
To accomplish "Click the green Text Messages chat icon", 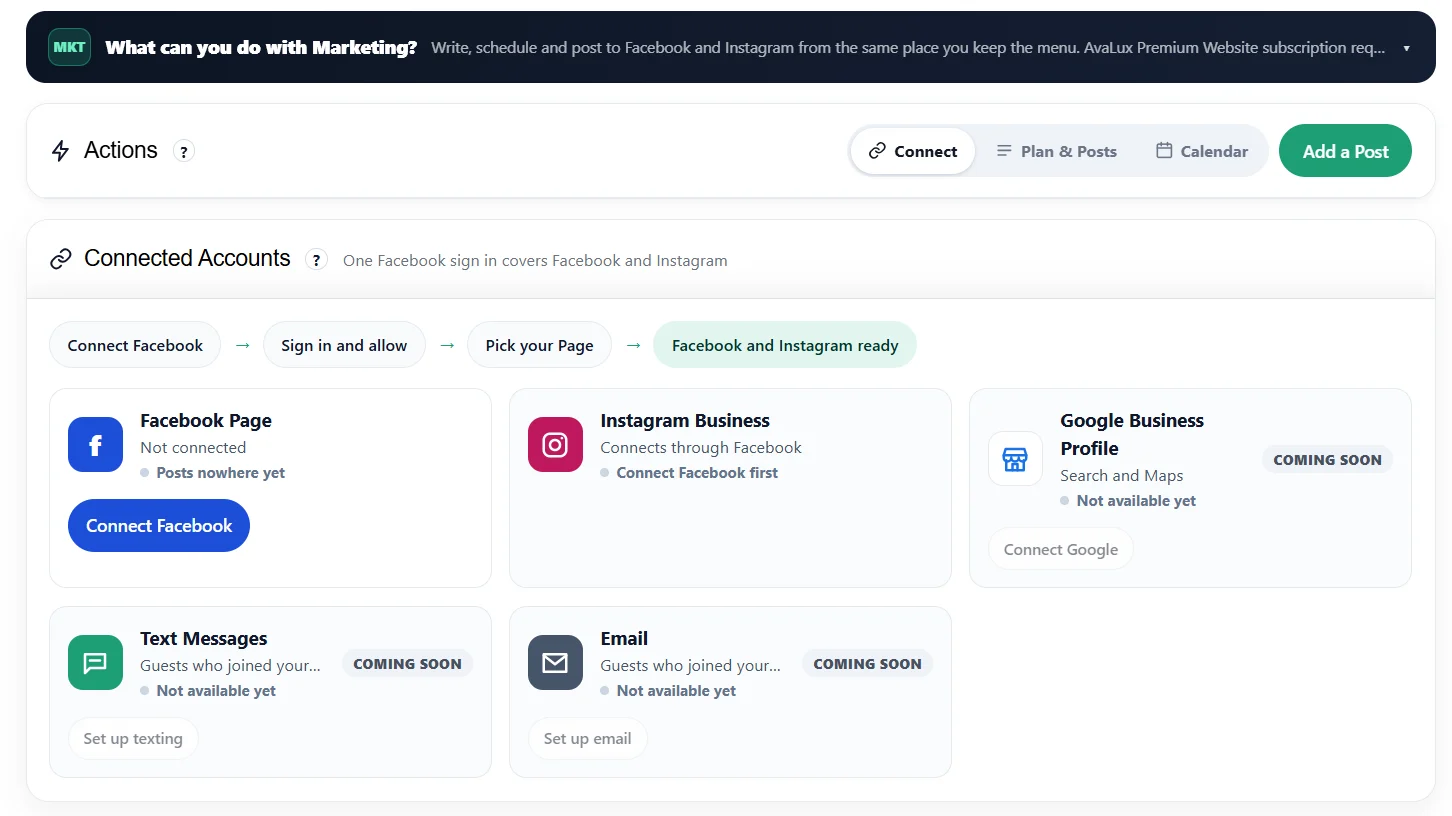I will pyautogui.click(x=95, y=663).
